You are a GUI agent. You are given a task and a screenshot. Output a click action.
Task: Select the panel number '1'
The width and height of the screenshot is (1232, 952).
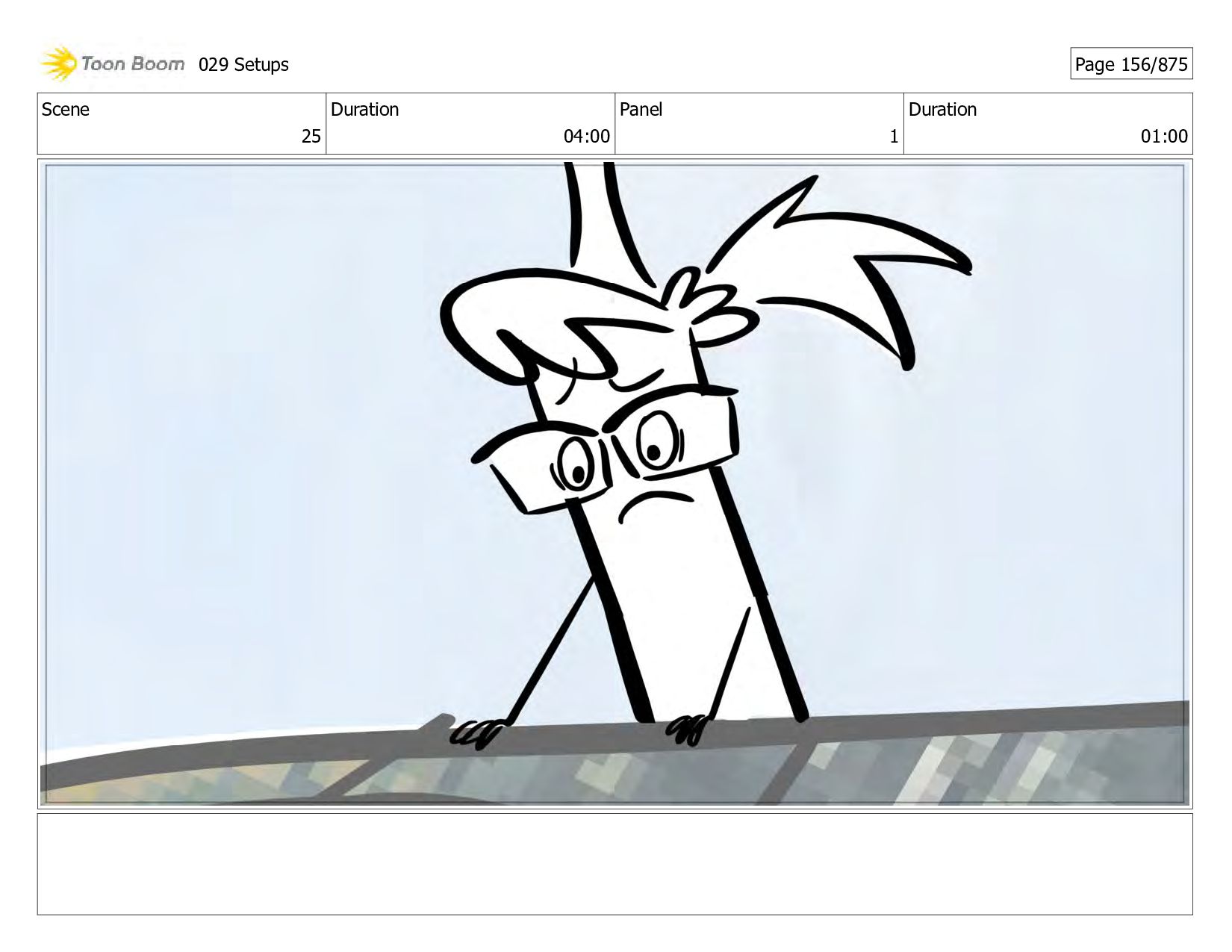[x=894, y=136]
